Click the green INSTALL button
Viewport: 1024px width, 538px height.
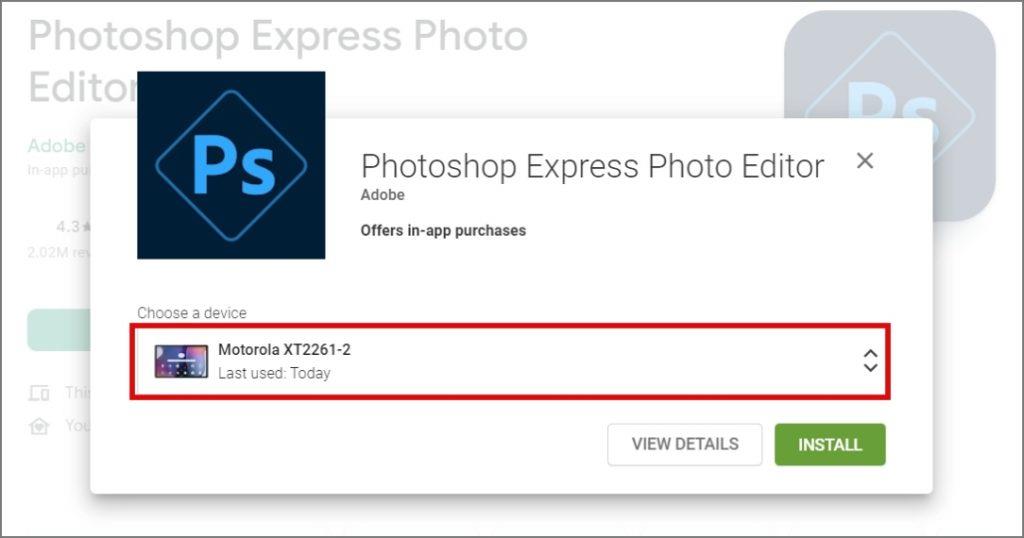click(830, 445)
